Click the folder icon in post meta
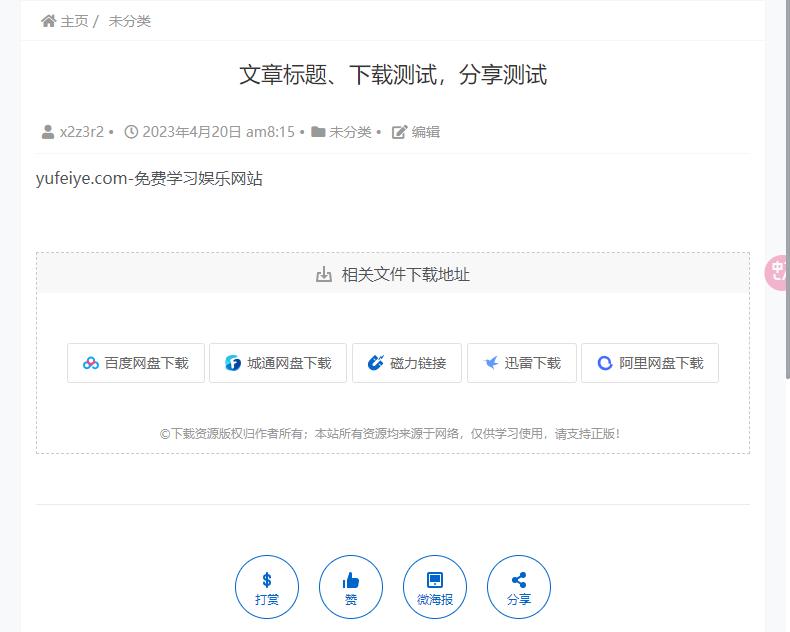Screen dimensions: 790x632 318,132
